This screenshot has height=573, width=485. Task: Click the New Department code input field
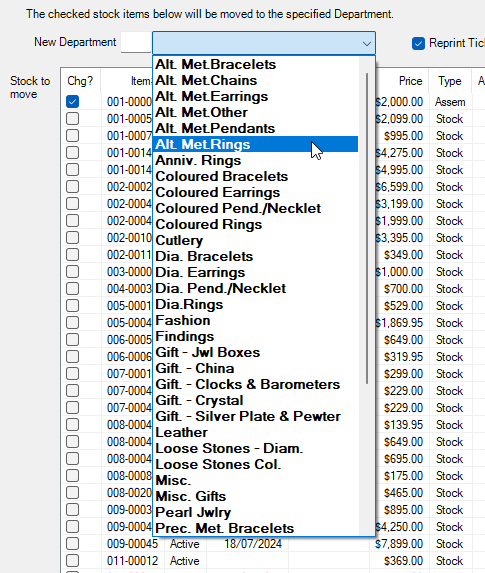pos(136,42)
